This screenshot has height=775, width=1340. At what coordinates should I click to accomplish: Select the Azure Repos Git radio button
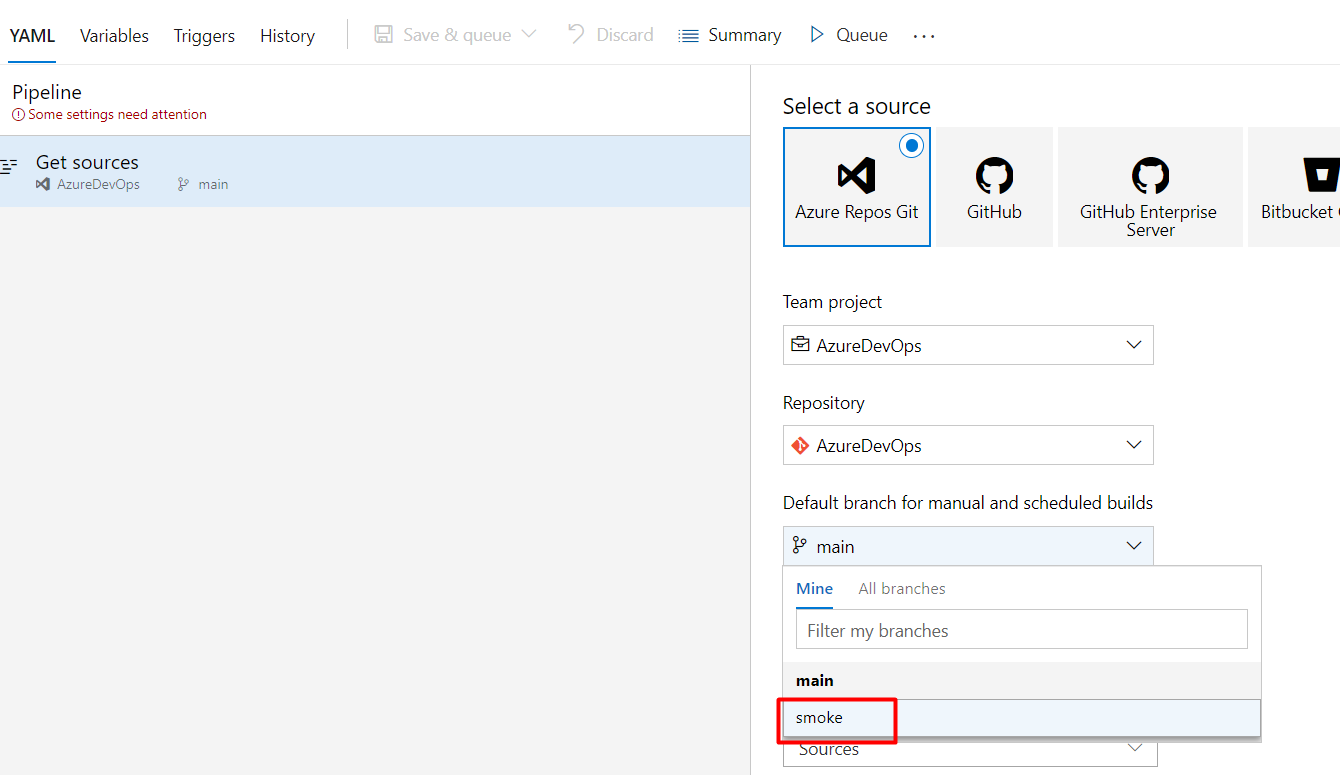tap(911, 146)
